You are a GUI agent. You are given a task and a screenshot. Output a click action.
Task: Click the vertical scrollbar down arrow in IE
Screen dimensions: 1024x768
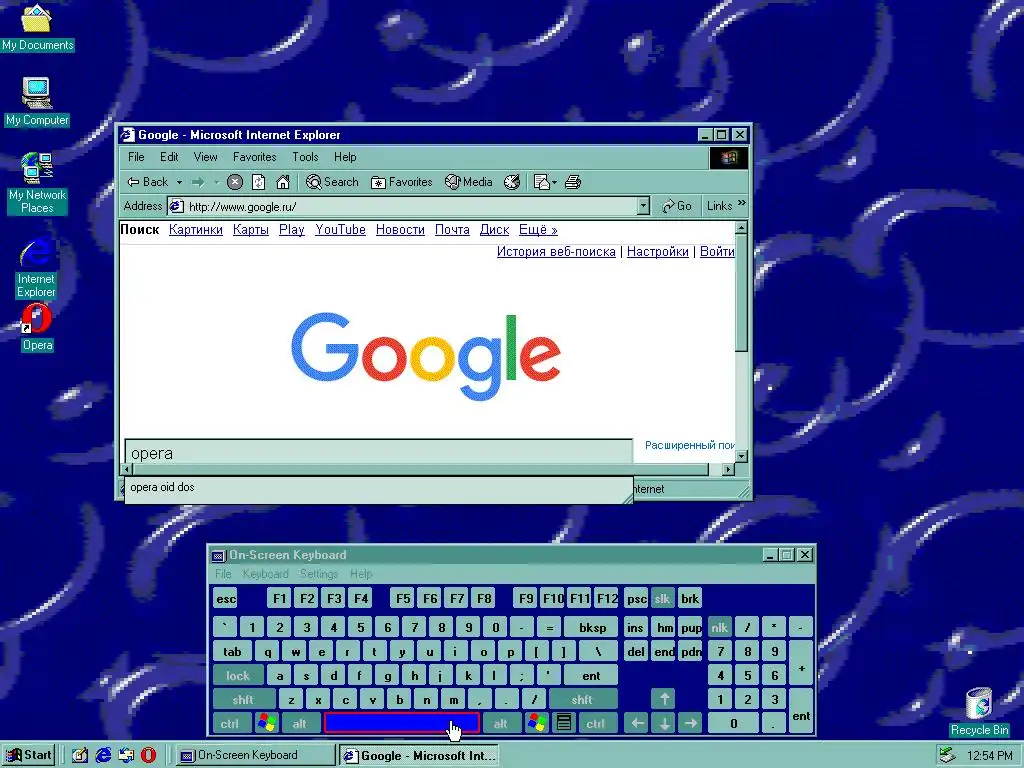coord(741,456)
